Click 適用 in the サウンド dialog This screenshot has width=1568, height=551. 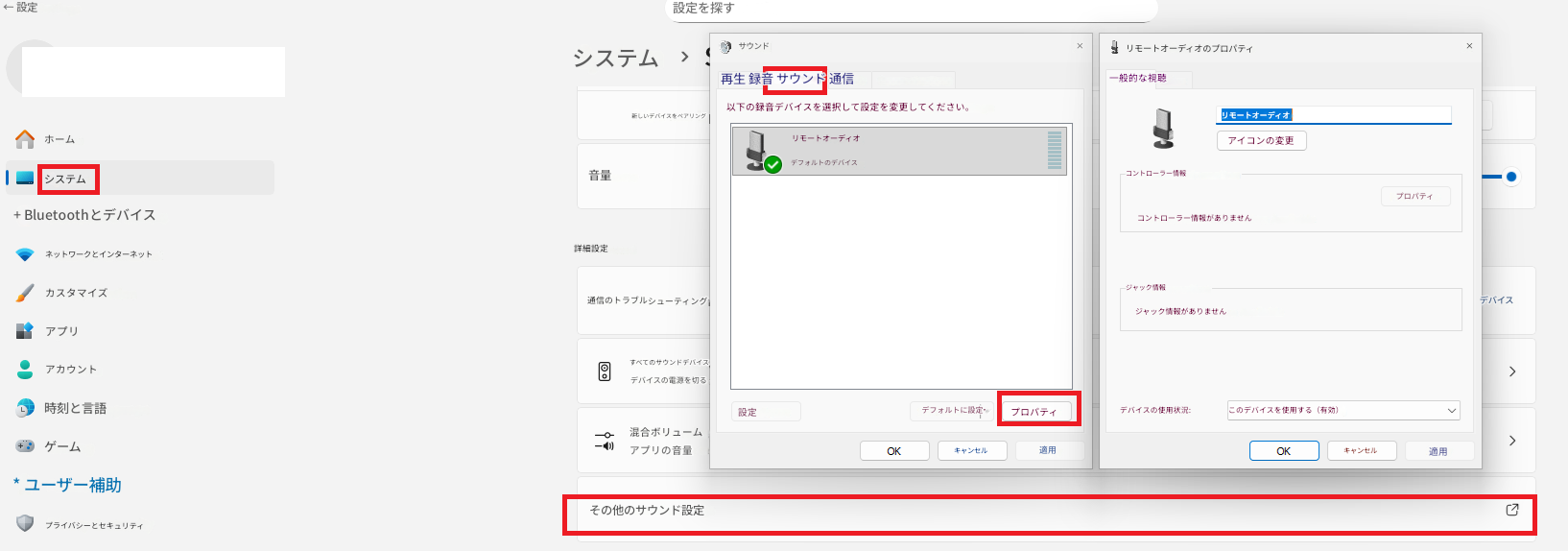(x=1049, y=450)
